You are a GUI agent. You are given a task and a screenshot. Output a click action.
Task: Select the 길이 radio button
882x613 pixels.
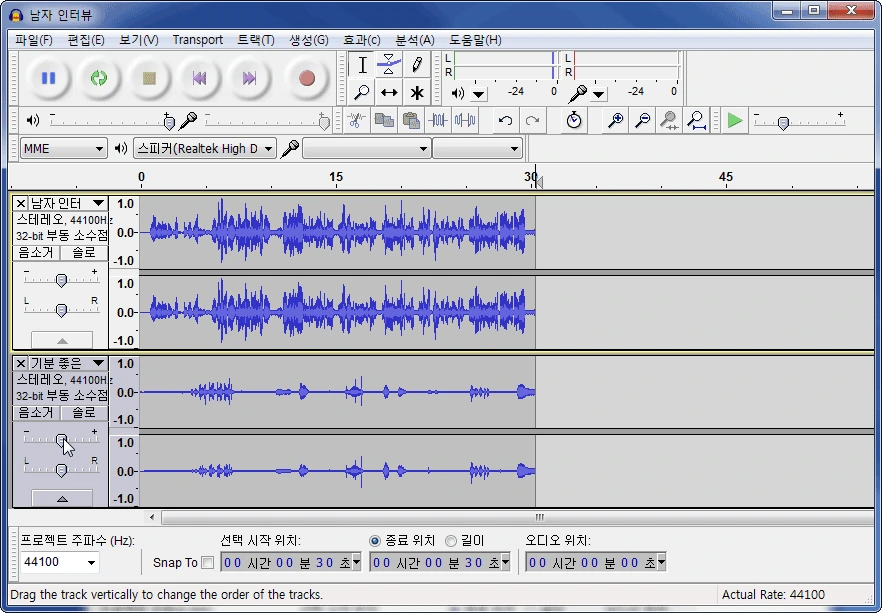coord(451,540)
